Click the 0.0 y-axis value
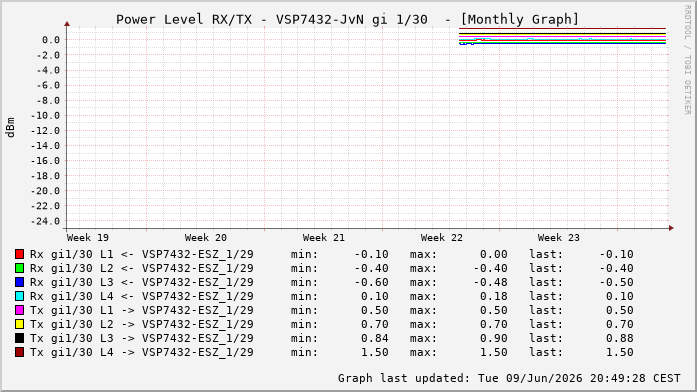The height and width of the screenshot is (392, 697). 51,40
